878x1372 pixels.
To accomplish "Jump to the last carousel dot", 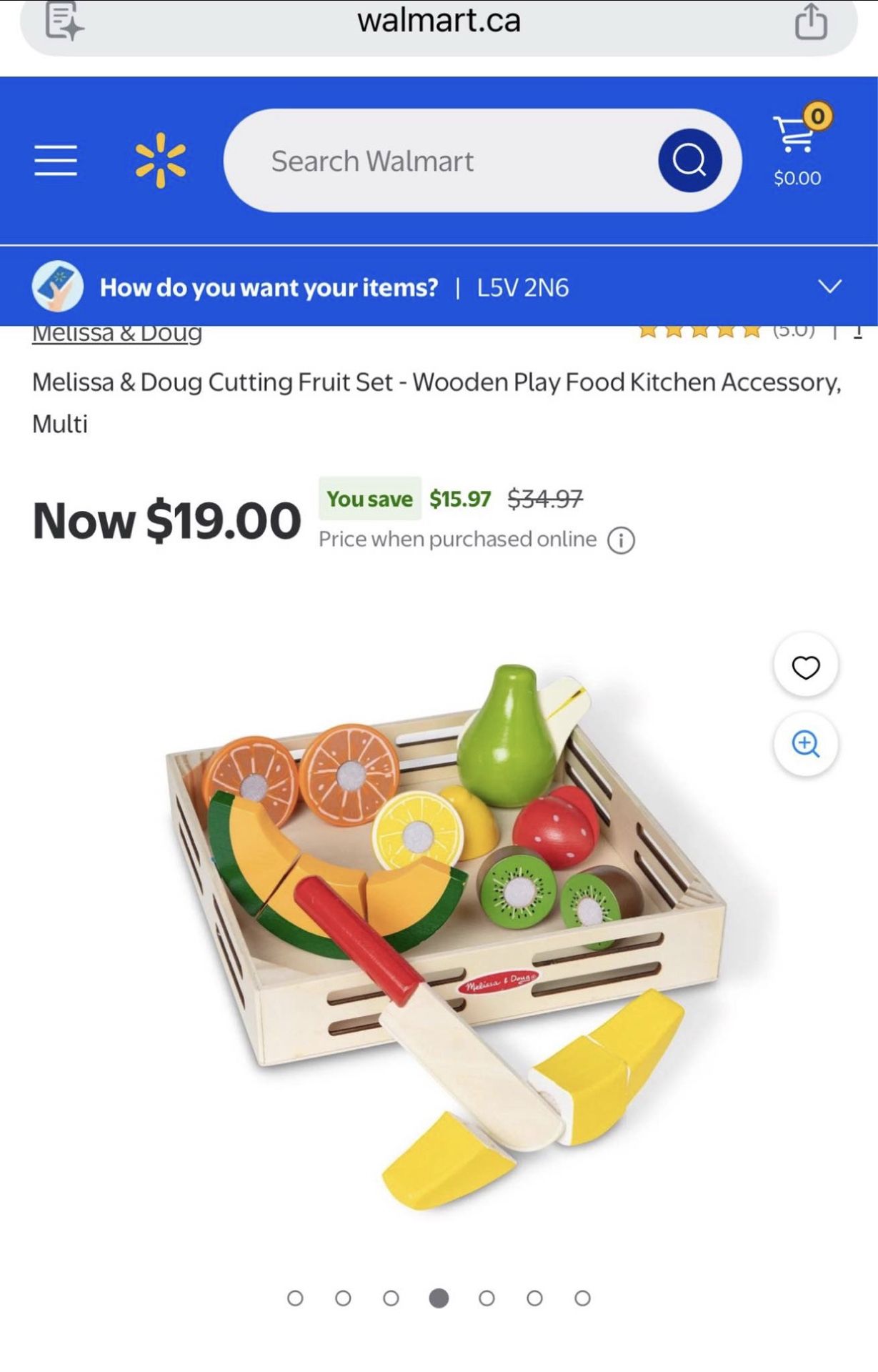I will tap(582, 1298).
